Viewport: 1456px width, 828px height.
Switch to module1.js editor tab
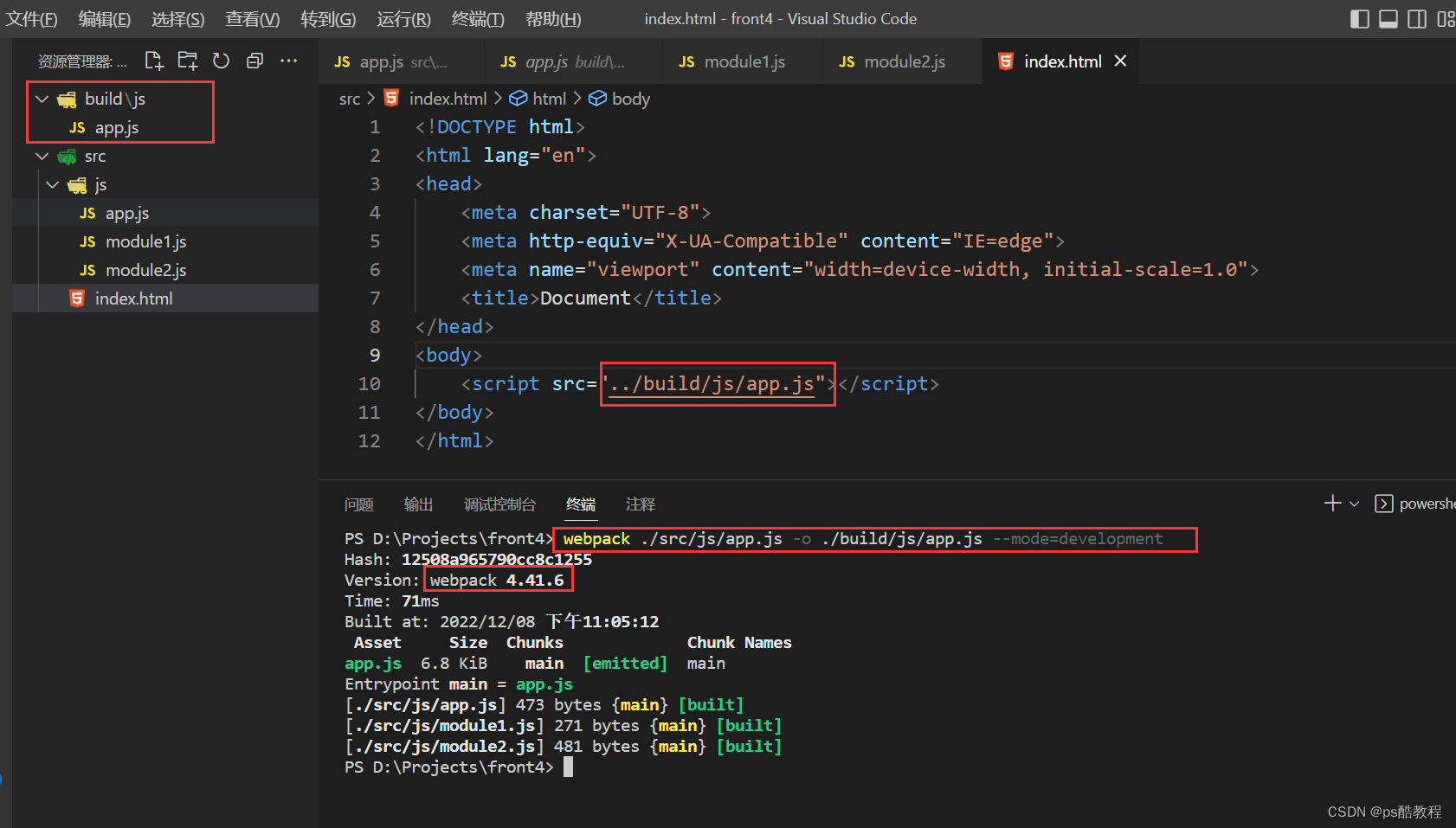pyautogui.click(x=743, y=61)
